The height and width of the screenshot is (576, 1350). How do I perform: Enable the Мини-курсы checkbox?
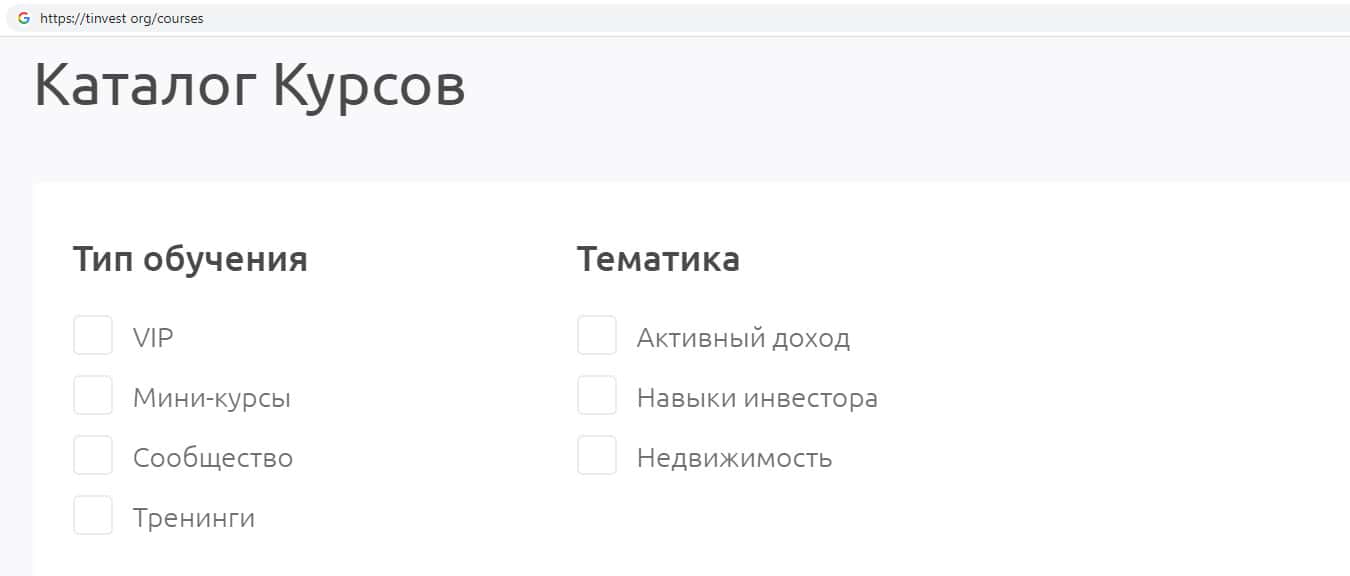click(x=93, y=396)
